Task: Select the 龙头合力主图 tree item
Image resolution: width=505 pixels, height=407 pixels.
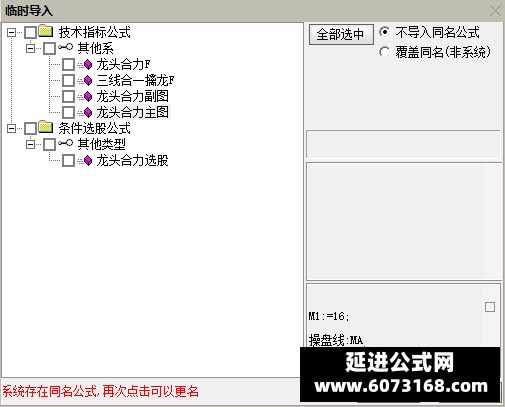Action: [133, 112]
